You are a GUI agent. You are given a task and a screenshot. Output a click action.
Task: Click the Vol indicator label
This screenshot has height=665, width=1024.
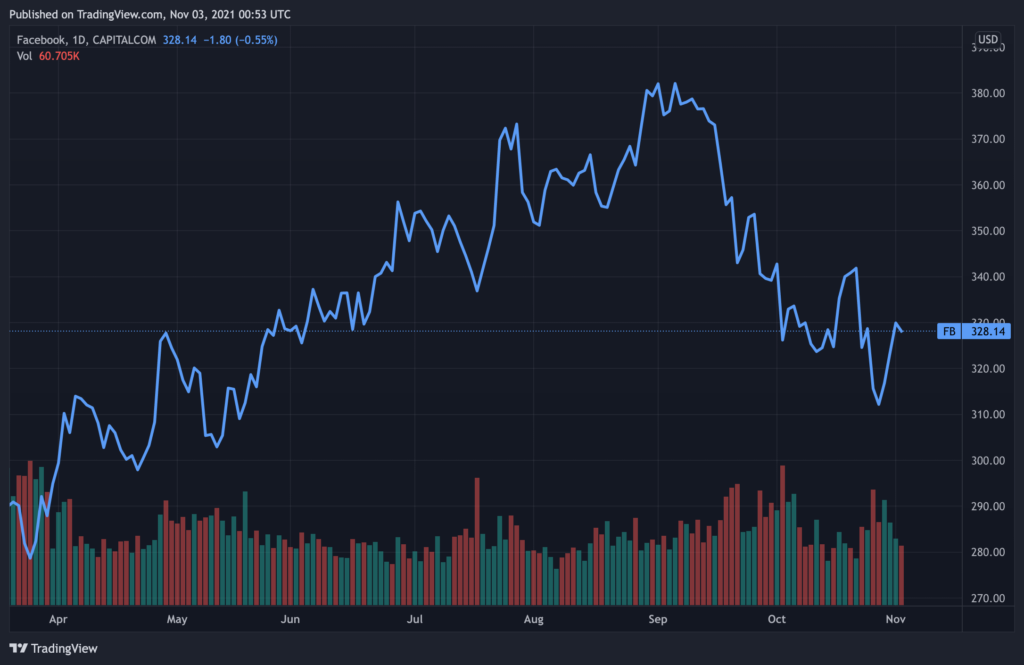point(24,56)
